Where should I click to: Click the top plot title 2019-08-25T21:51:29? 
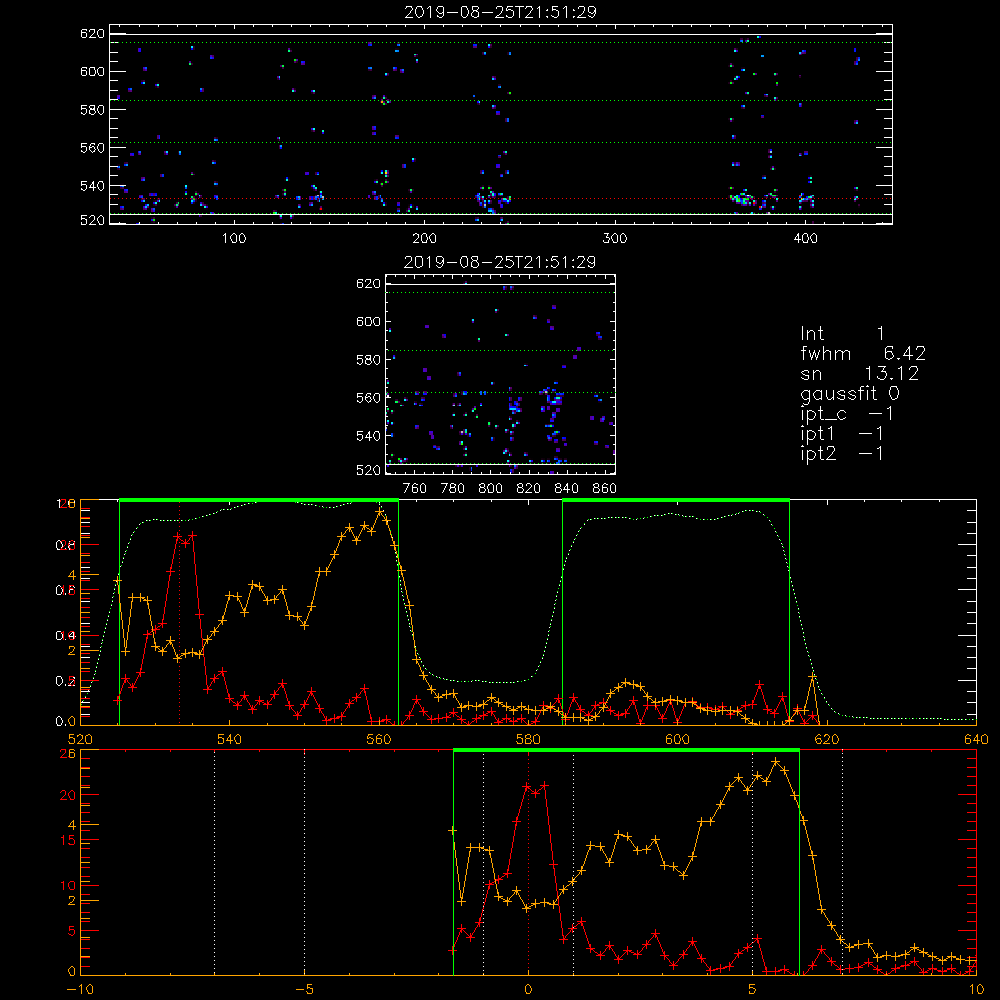coord(500,12)
